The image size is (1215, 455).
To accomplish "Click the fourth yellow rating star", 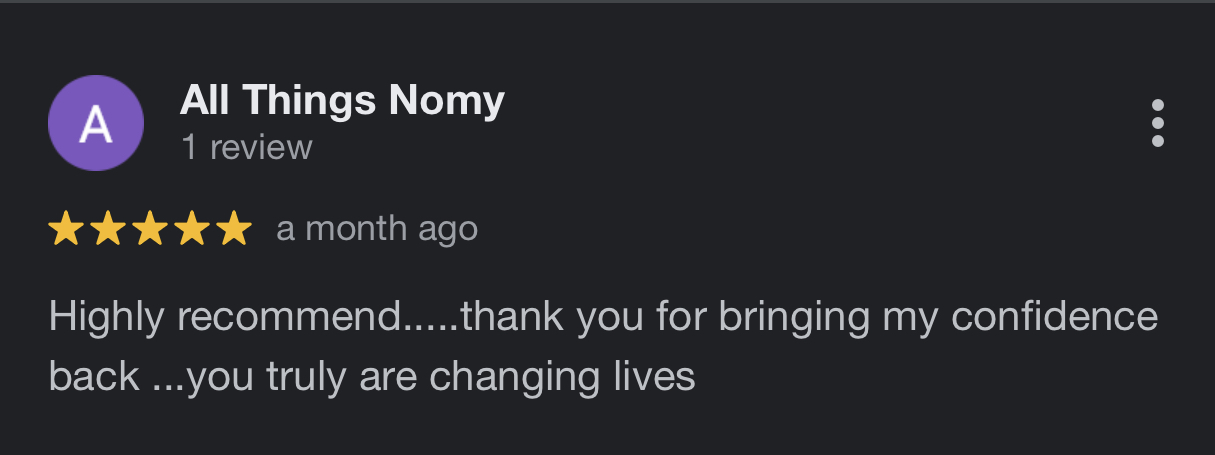I will click(192, 229).
